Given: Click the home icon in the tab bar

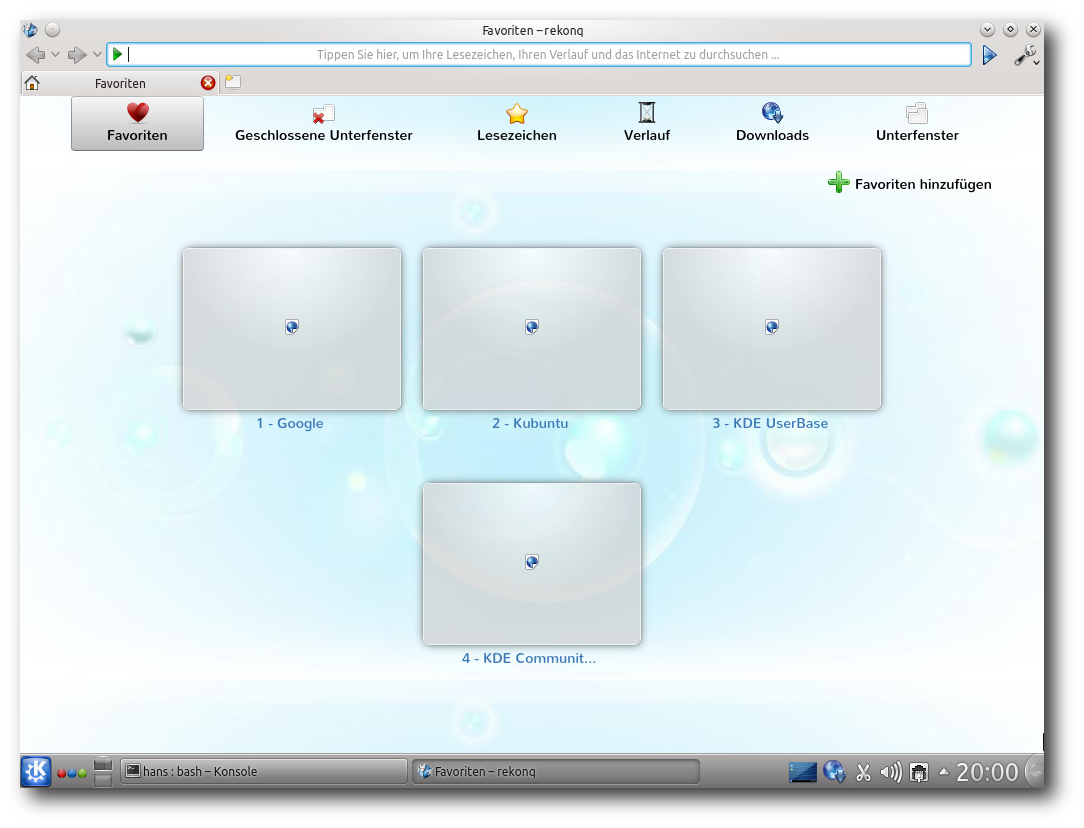Looking at the screenshot, I should pyautogui.click(x=32, y=83).
